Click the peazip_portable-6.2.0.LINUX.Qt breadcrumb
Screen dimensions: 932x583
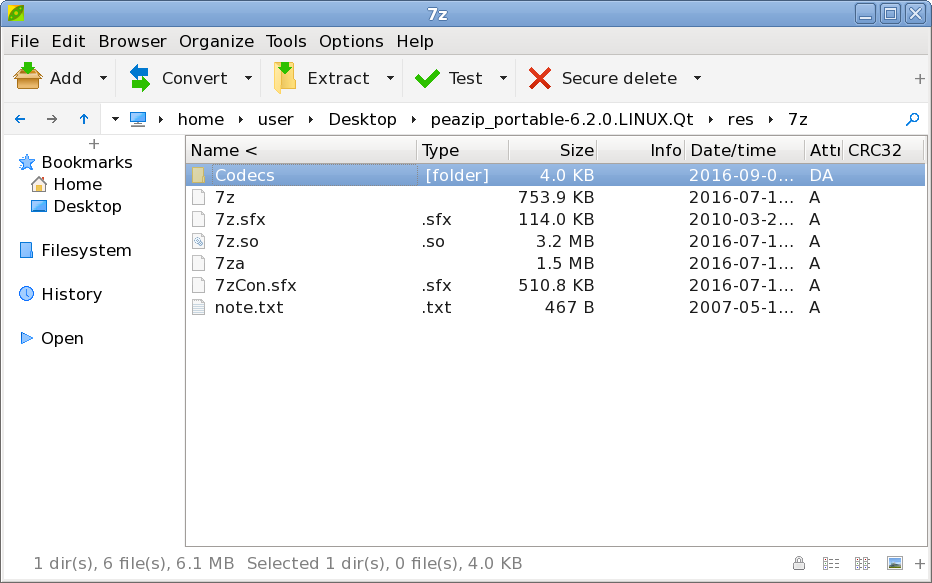click(562, 119)
